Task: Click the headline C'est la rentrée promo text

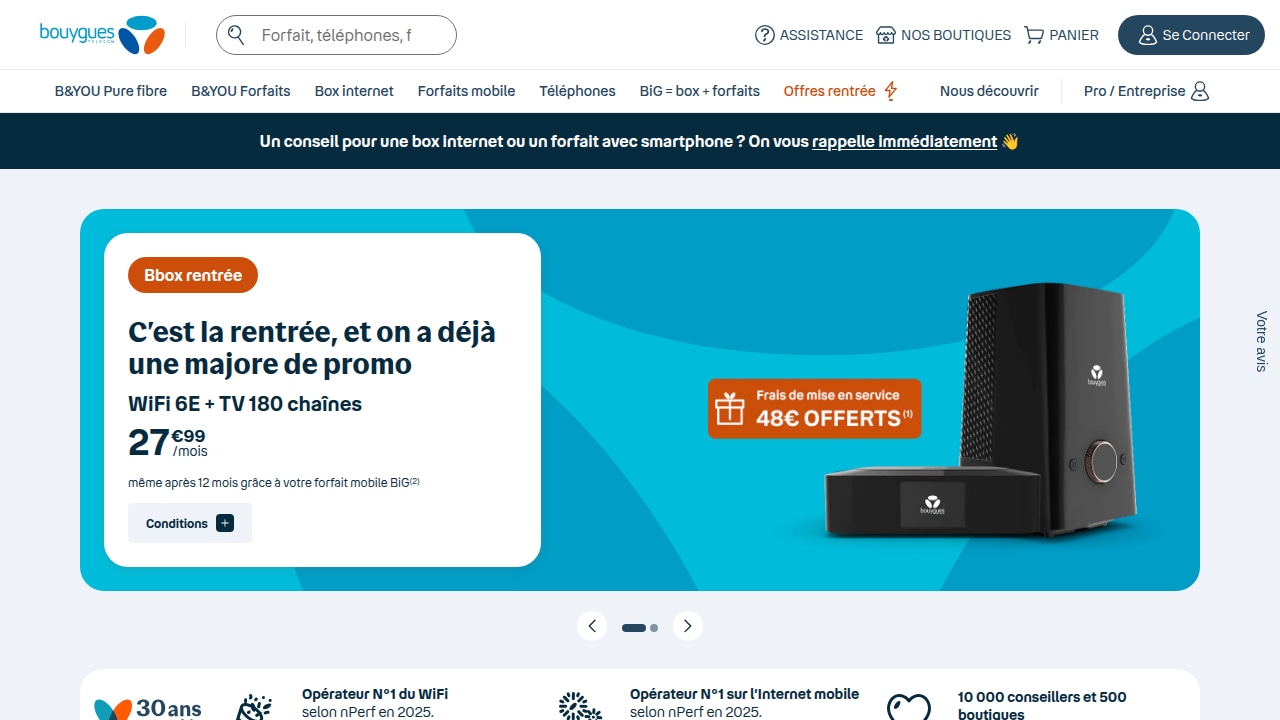Action: (x=312, y=347)
